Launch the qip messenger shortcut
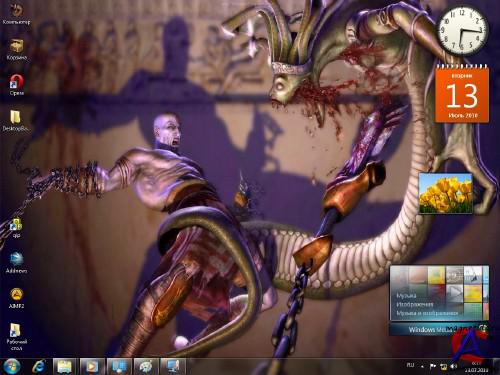 (x=16, y=227)
